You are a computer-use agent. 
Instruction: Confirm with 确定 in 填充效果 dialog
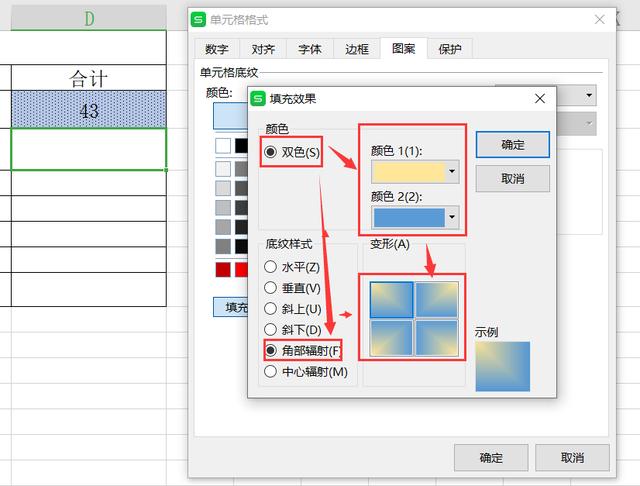click(513, 144)
